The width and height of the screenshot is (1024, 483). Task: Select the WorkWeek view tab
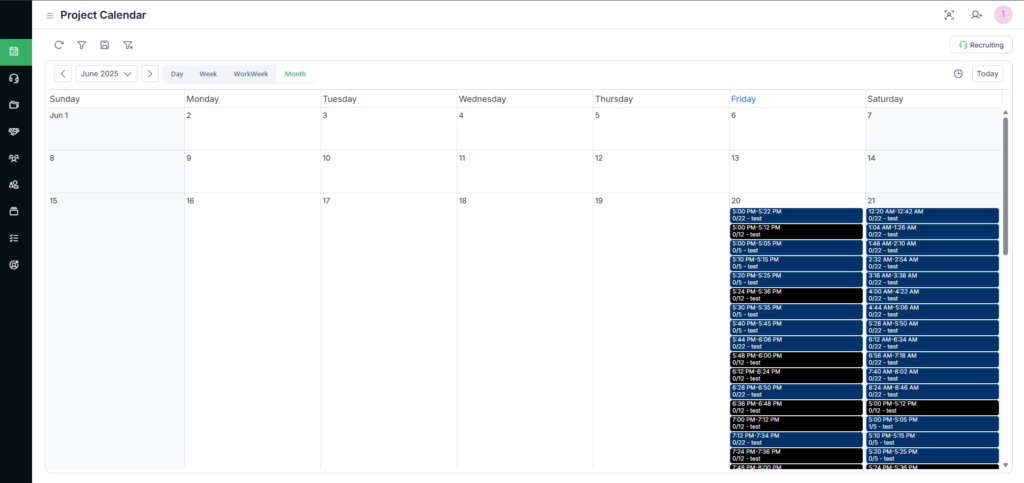[x=250, y=74]
